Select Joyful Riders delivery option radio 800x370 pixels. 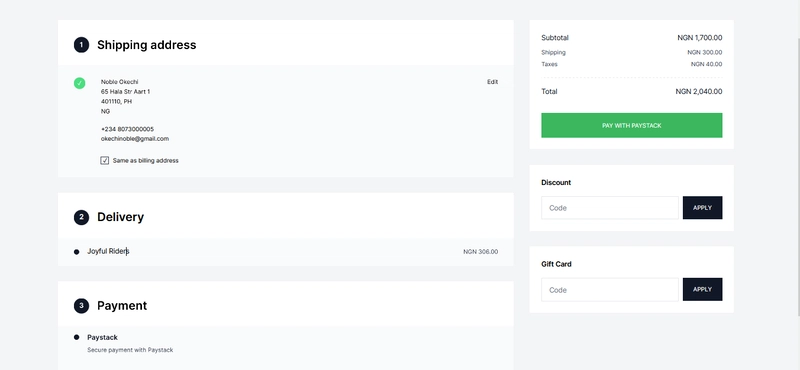coord(77,252)
